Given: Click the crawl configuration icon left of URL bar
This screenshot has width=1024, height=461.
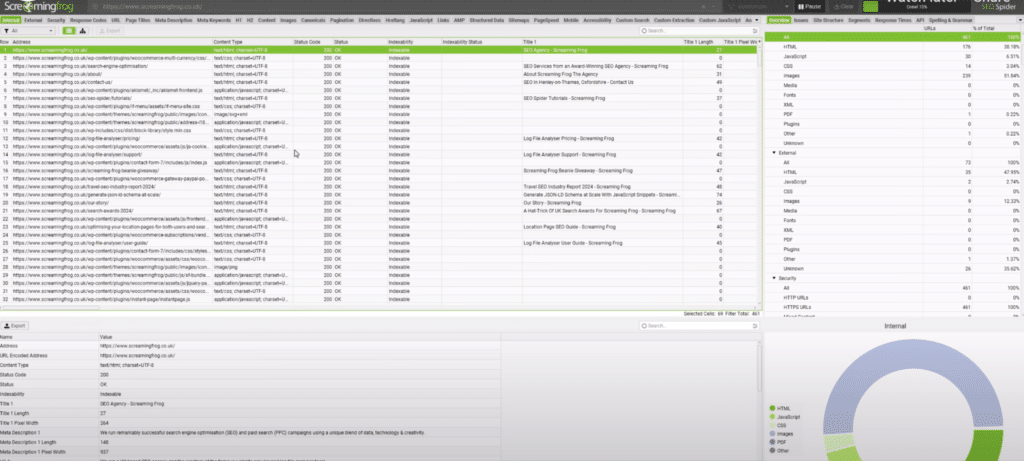Looking at the screenshot, I should pos(95,7).
